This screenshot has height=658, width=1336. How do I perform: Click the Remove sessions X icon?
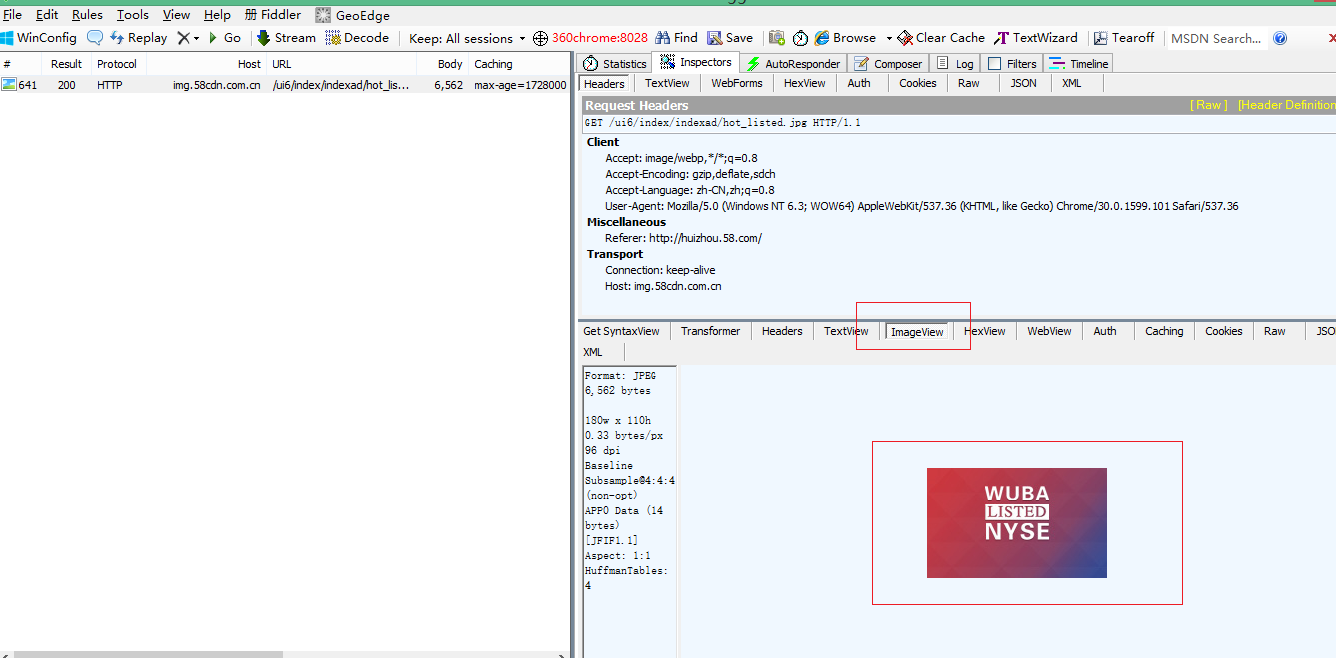pyautogui.click(x=183, y=38)
